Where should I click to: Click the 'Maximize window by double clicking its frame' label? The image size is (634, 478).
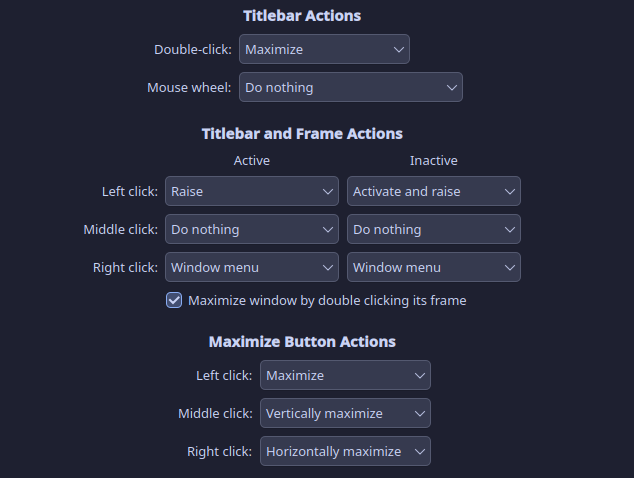coord(327,300)
